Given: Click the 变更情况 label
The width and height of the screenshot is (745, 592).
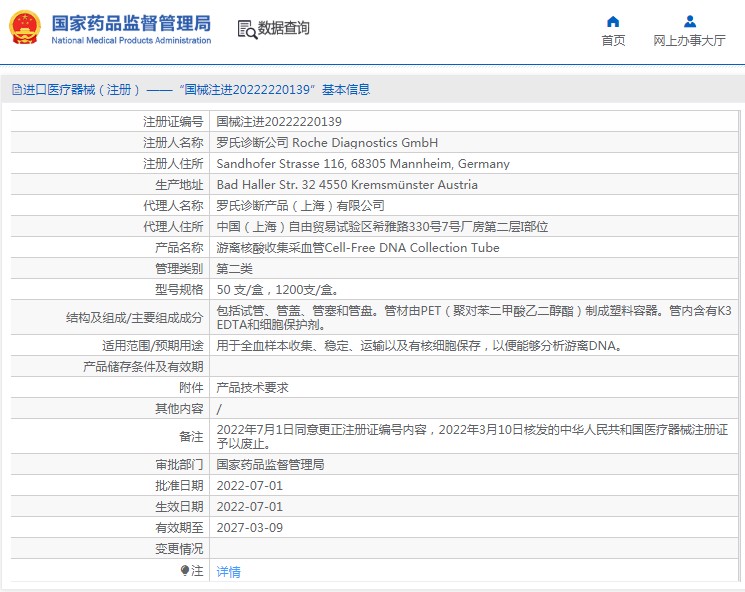Looking at the screenshot, I should pos(179,549).
